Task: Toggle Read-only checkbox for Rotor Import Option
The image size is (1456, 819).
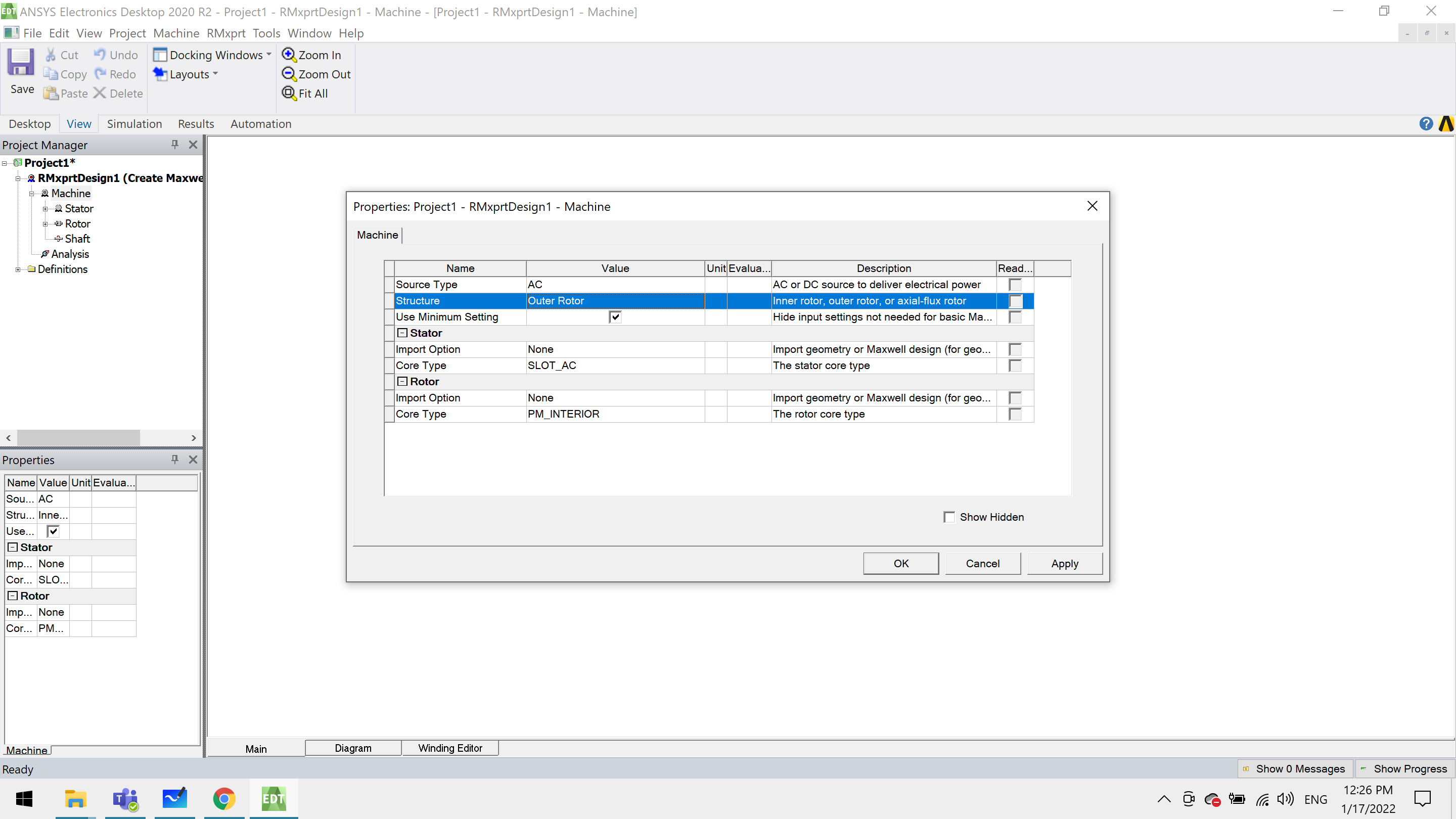Action: tap(1015, 398)
